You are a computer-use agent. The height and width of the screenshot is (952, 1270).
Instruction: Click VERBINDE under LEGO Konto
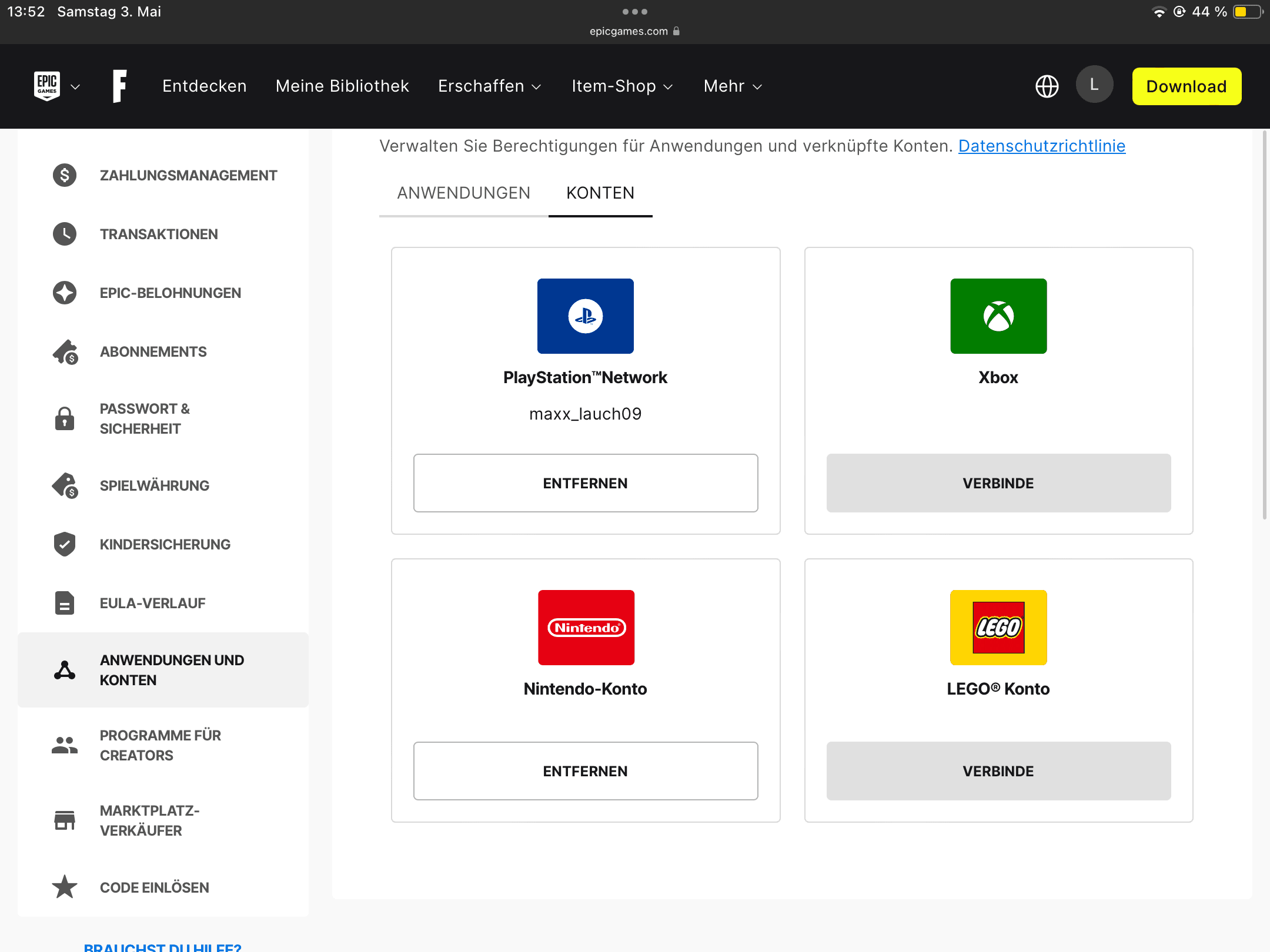[x=998, y=771]
